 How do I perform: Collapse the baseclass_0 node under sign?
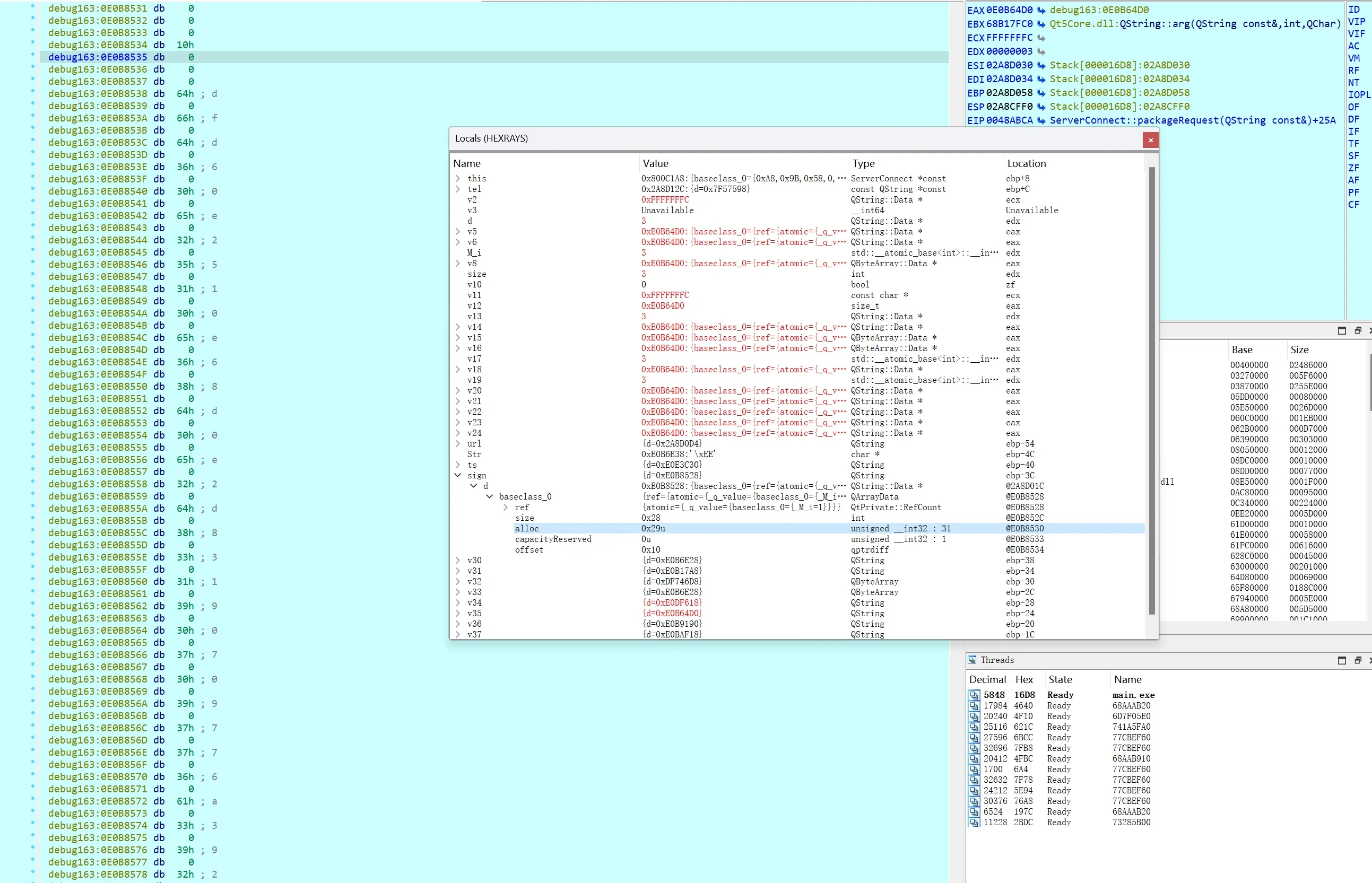489,496
